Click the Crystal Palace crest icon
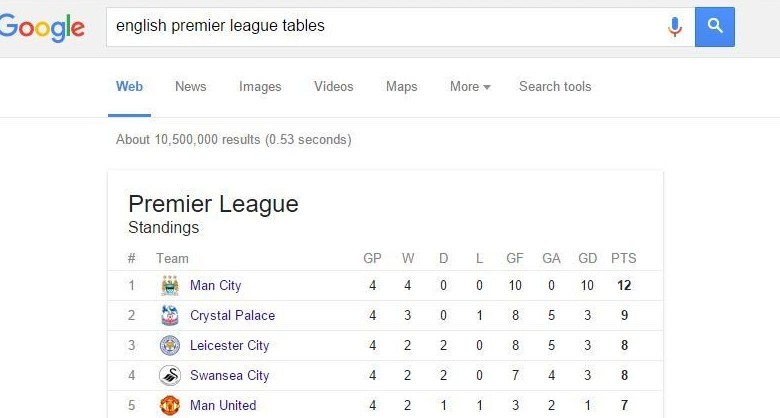This screenshot has width=780, height=418. [170, 315]
